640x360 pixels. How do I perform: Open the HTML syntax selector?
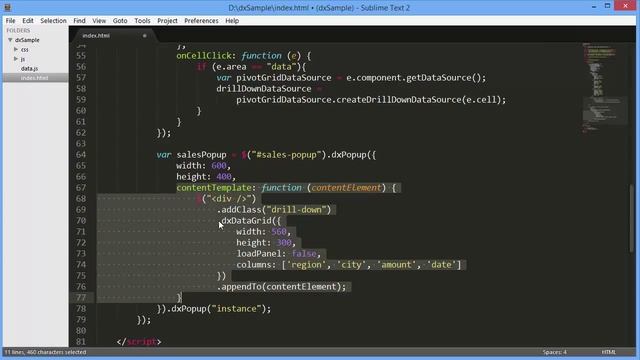coord(608,352)
